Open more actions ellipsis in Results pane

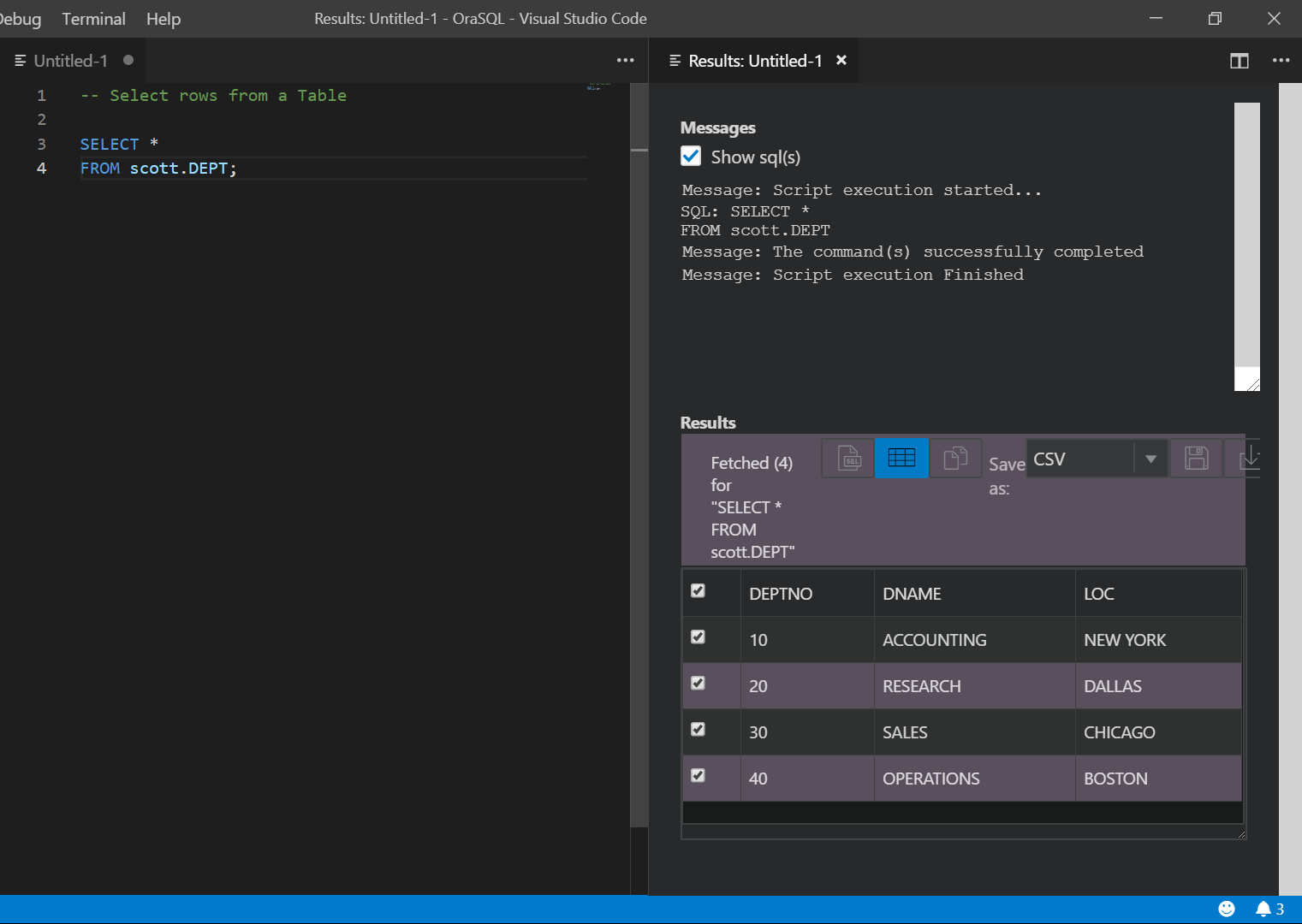tap(1281, 61)
